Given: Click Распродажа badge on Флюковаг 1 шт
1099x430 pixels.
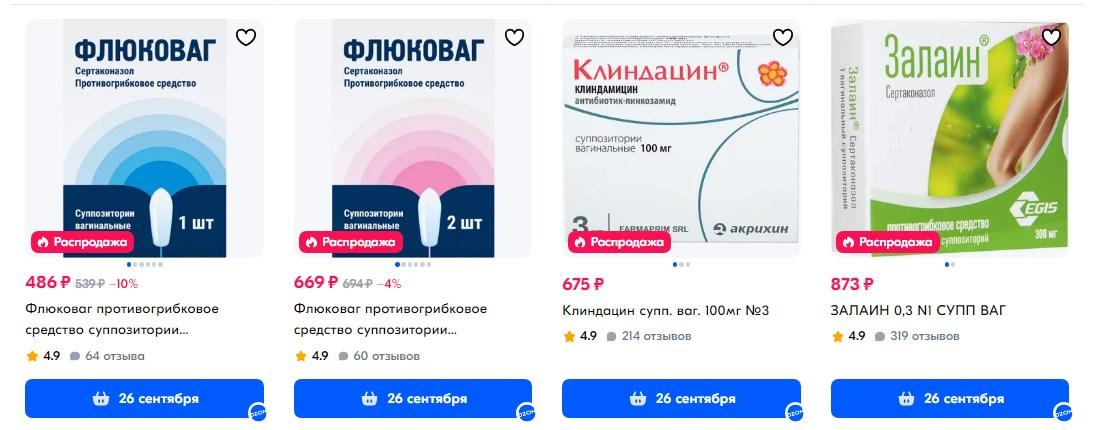Looking at the screenshot, I should tap(82, 242).
